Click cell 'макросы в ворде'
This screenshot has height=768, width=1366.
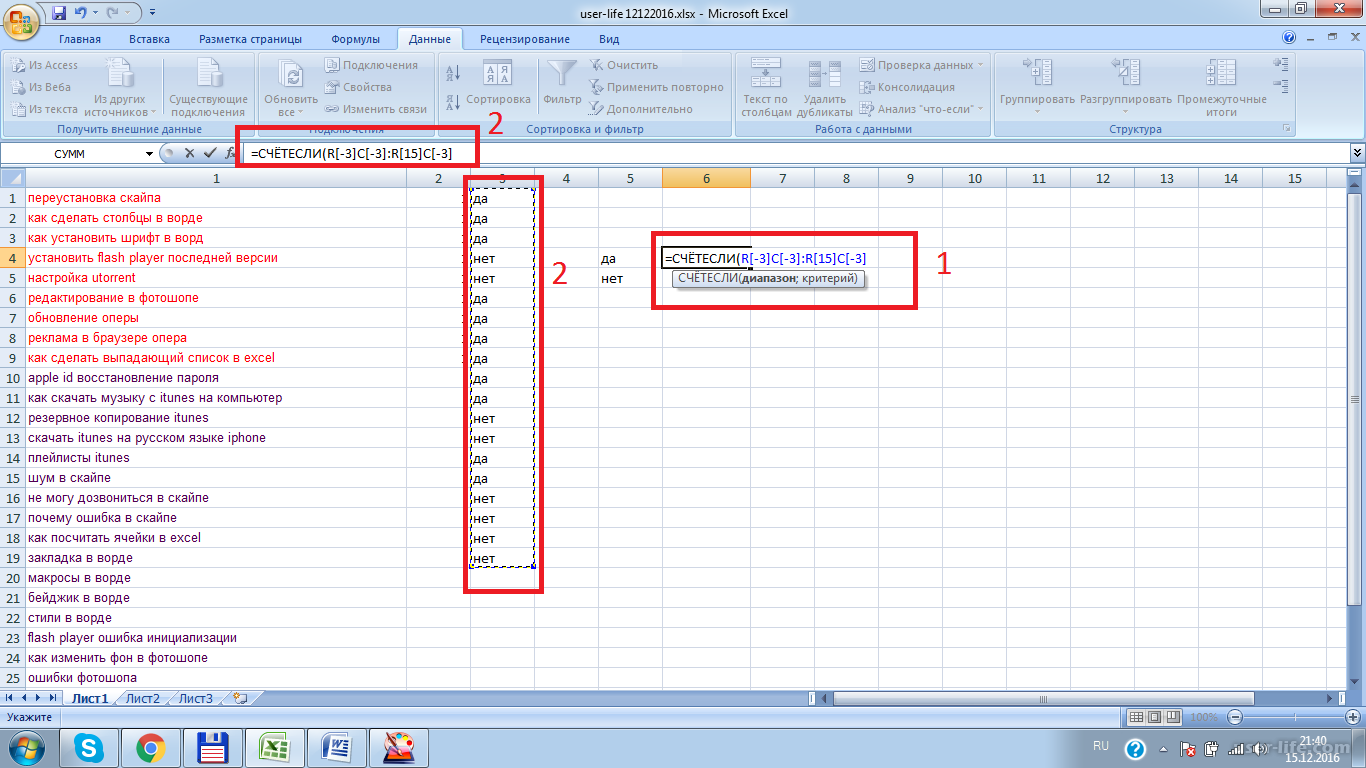[x=215, y=578]
